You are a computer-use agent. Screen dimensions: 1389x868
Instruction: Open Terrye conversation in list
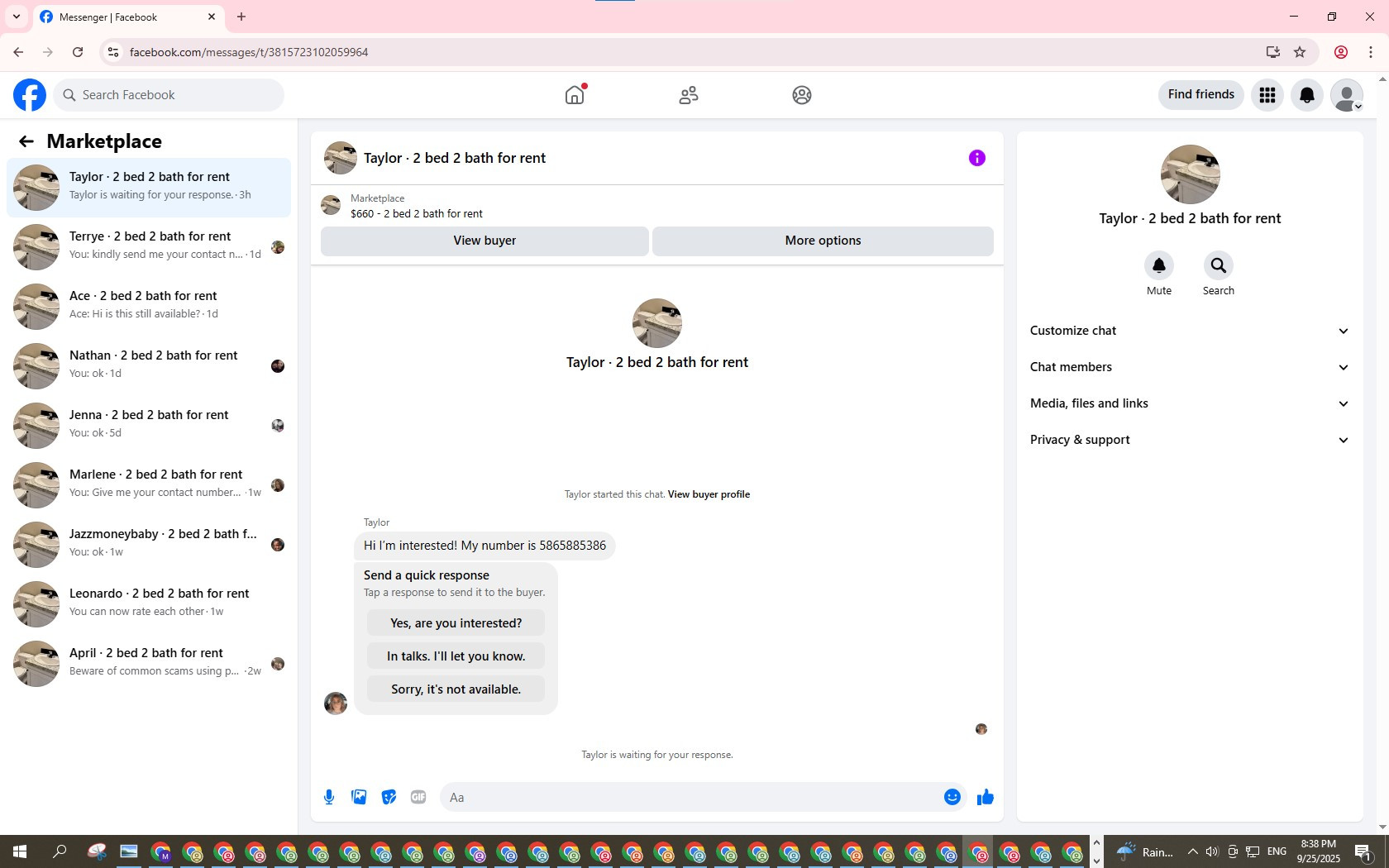coord(149,247)
